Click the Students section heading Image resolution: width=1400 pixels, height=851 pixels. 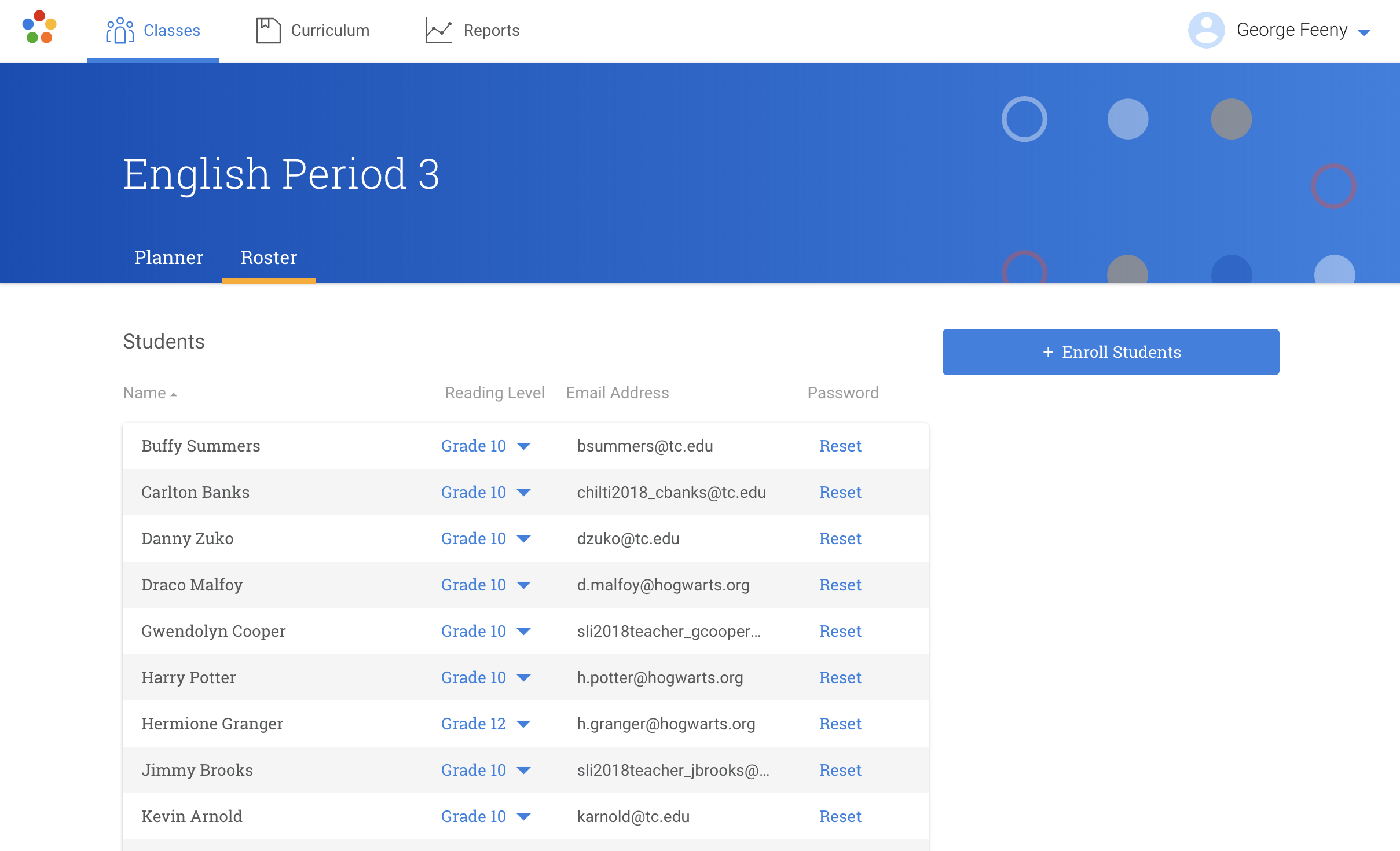point(164,342)
